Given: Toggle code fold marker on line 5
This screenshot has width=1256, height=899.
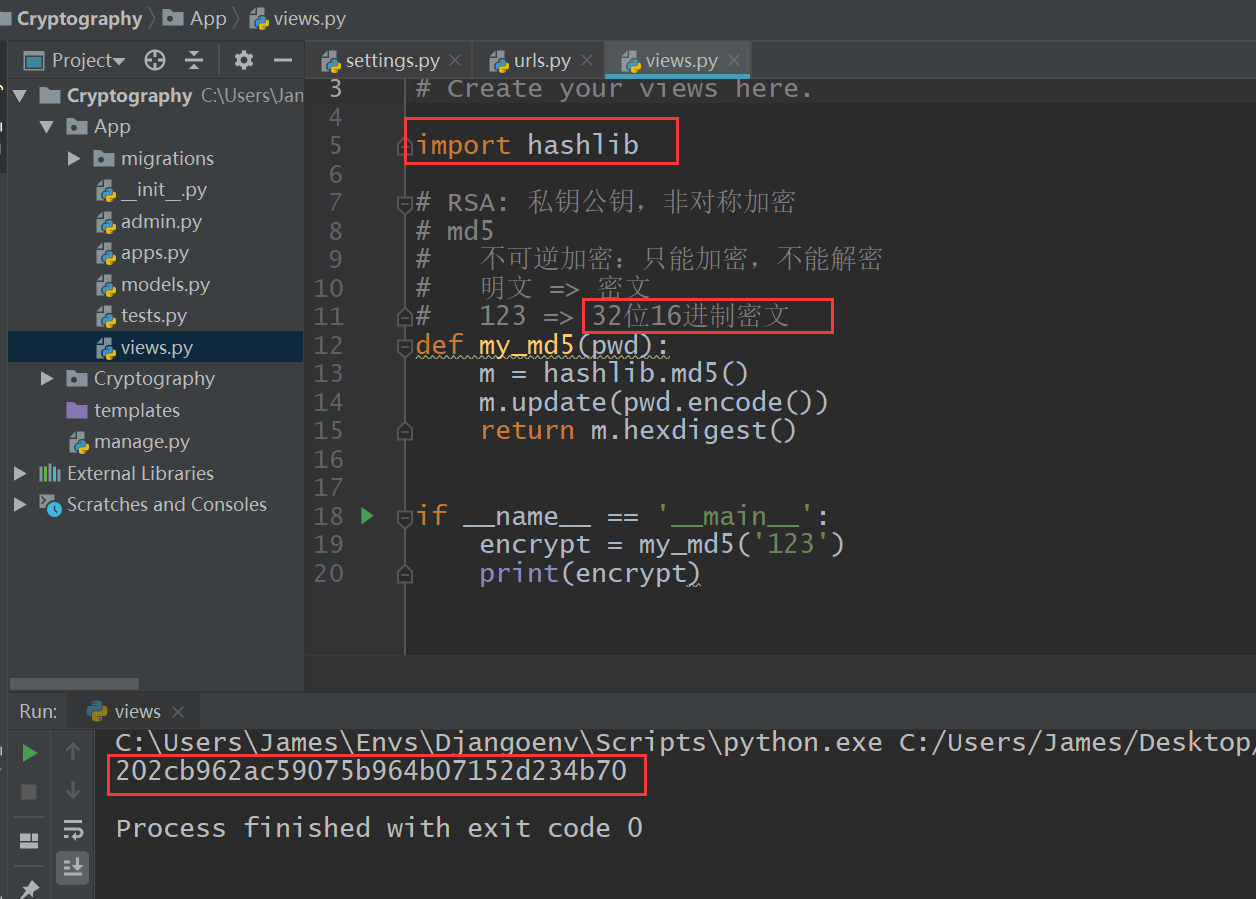Looking at the screenshot, I should (x=404, y=147).
